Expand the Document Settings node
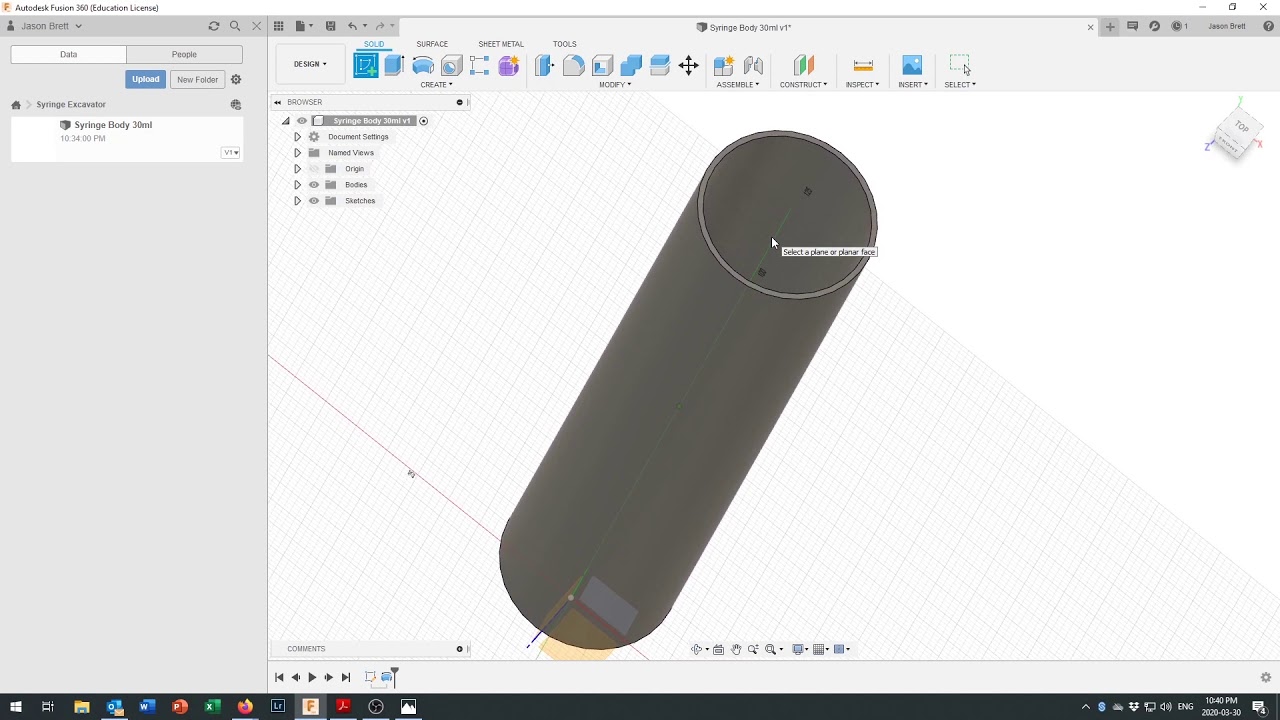Viewport: 1280px width, 720px height. (297, 137)
